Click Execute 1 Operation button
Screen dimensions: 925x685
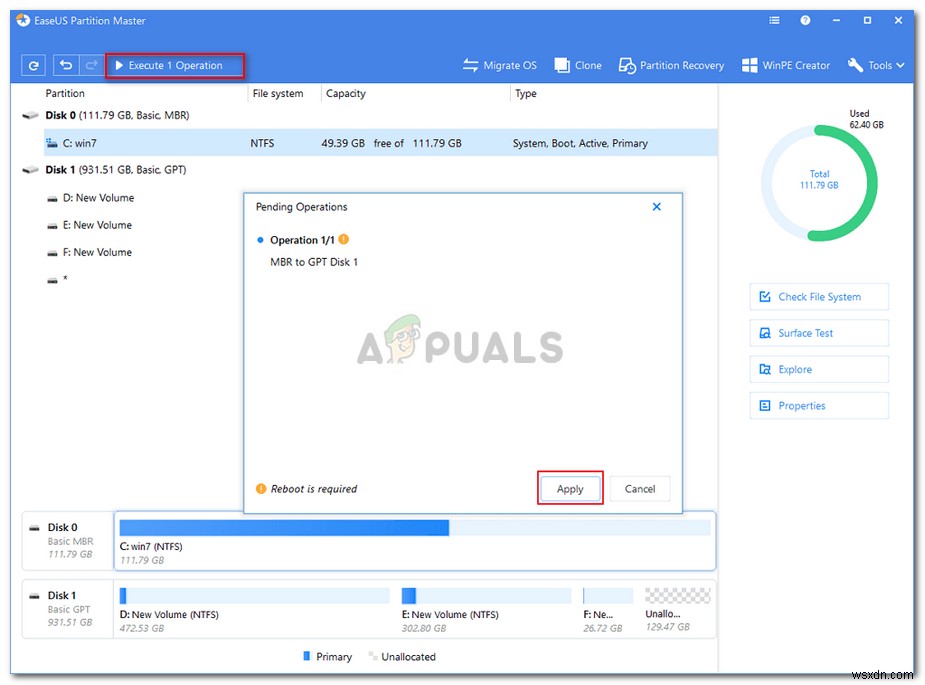pos(175,65)
